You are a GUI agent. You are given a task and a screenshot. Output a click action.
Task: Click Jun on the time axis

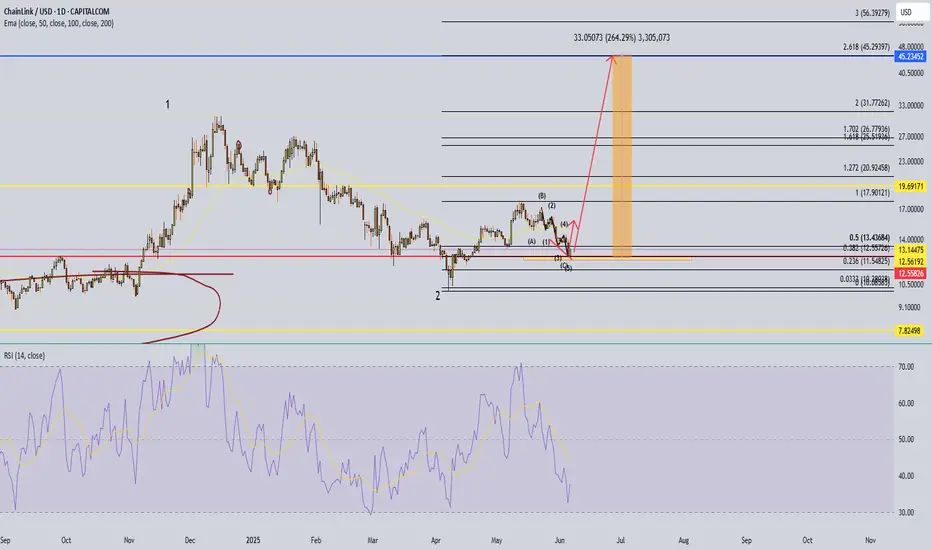coord(559,540)
